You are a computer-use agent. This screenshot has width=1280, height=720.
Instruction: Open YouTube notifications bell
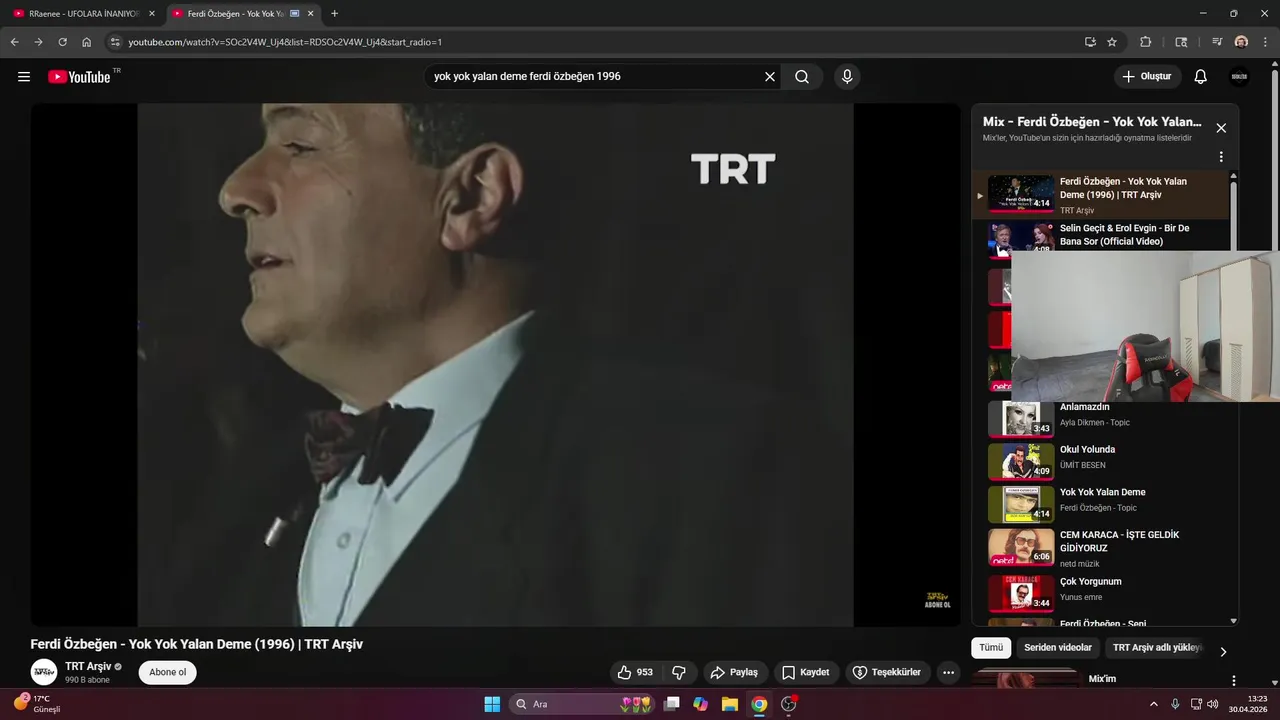pos(1201,77)
